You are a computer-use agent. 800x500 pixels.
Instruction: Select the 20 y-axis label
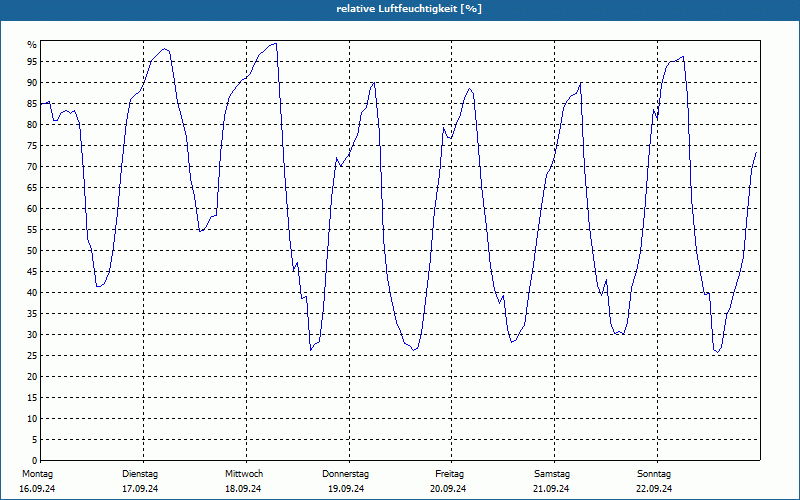pos(32,377)
